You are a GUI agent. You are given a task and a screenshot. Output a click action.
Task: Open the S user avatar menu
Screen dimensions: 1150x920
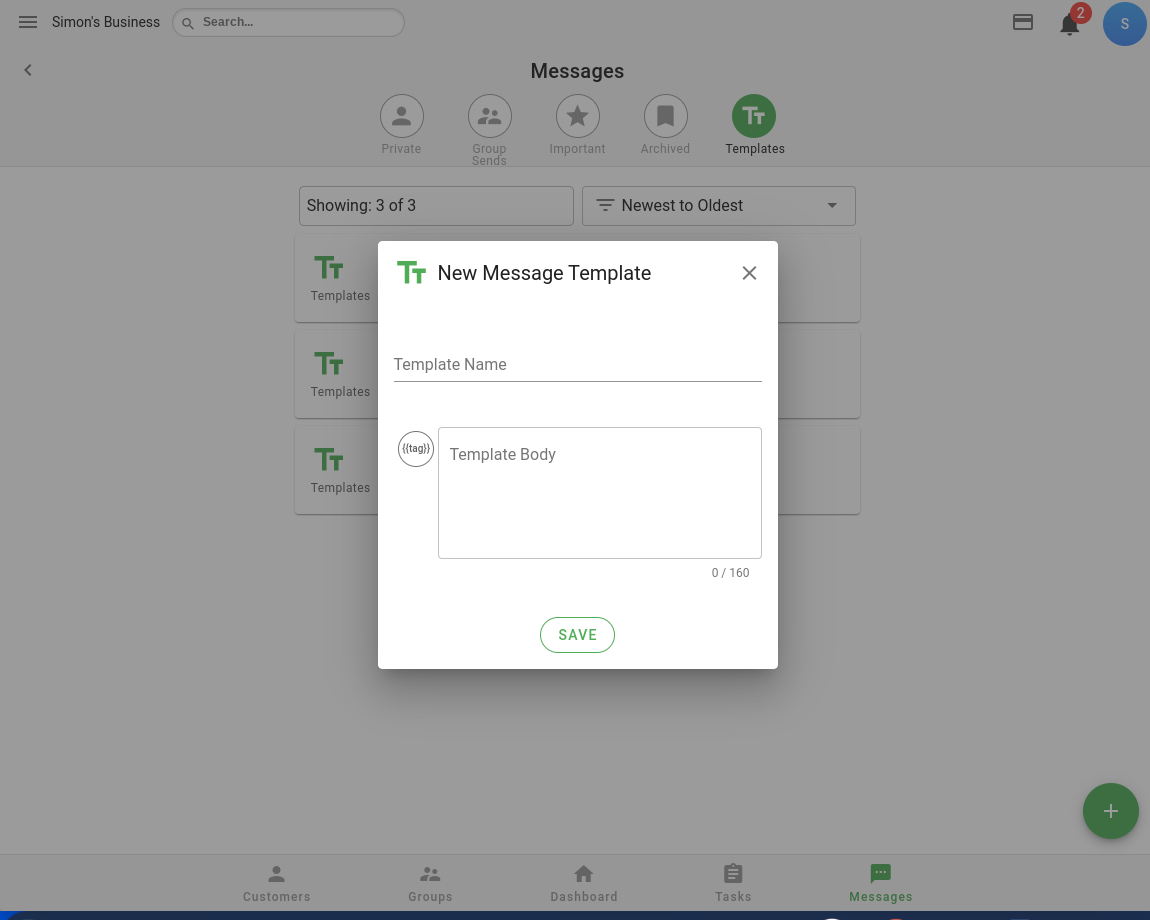(x=1124, y=23)
